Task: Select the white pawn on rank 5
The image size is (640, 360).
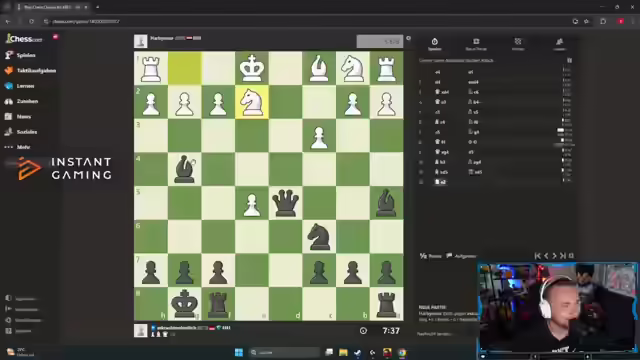Action: 252,204
